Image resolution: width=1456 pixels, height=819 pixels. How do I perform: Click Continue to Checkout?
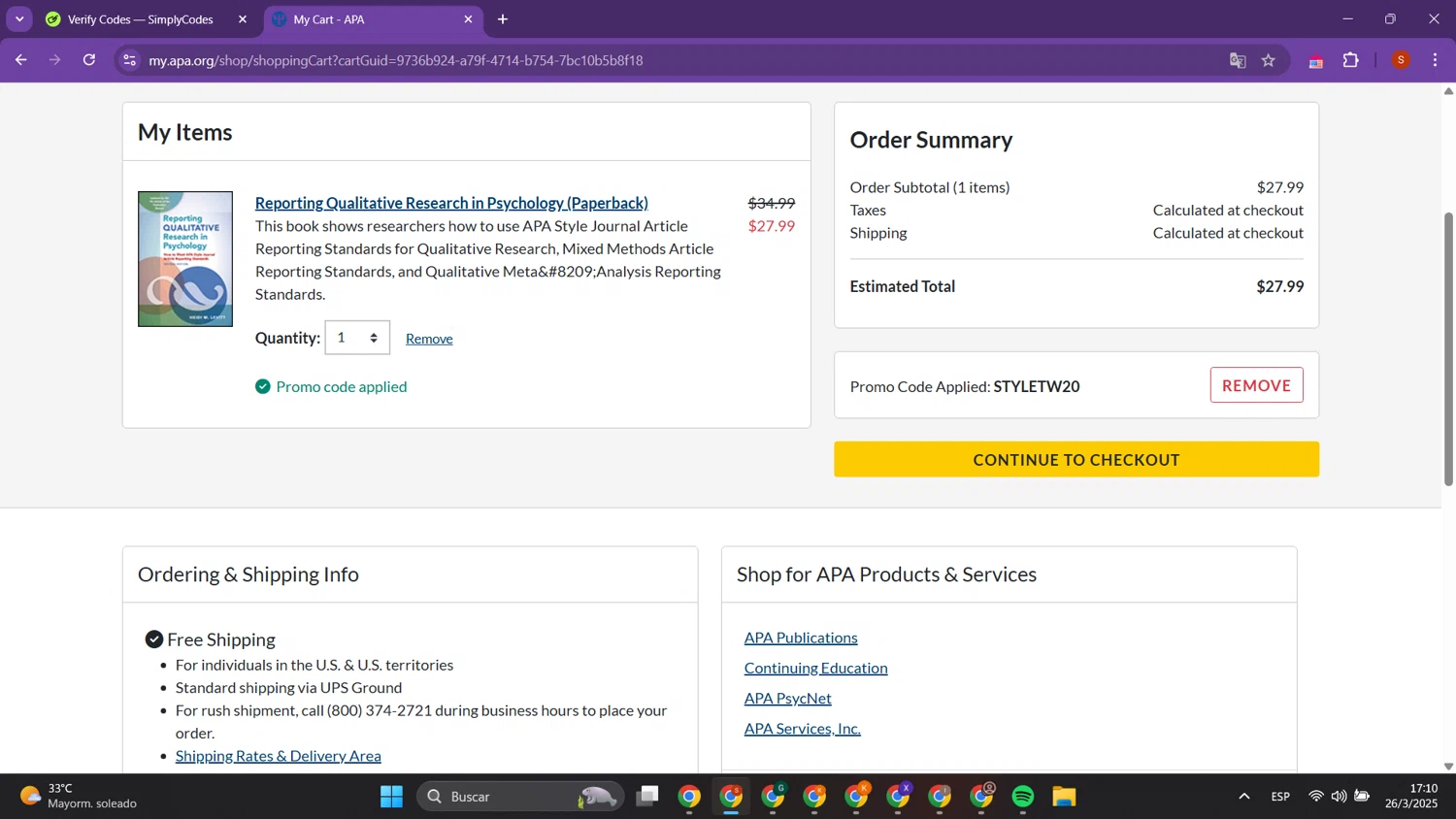tap(1076, 459)
